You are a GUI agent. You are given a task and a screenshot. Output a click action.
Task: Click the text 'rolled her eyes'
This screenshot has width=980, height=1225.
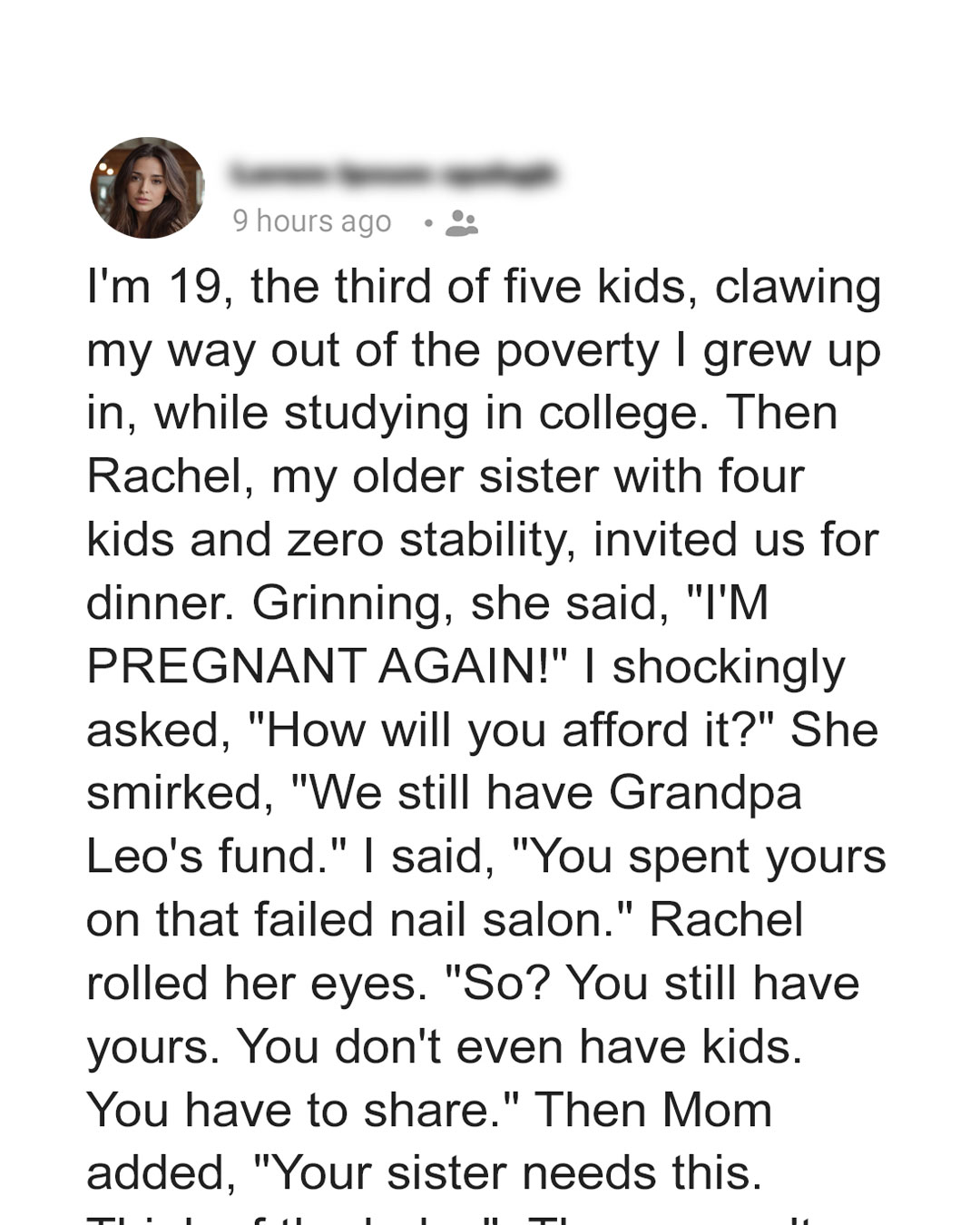257,984
